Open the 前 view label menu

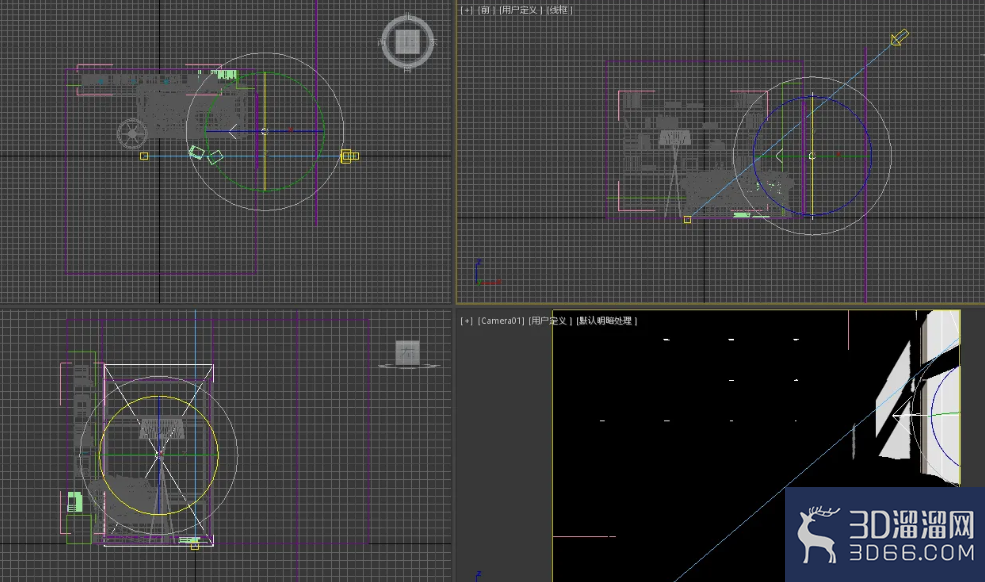(x=485, y=10)
